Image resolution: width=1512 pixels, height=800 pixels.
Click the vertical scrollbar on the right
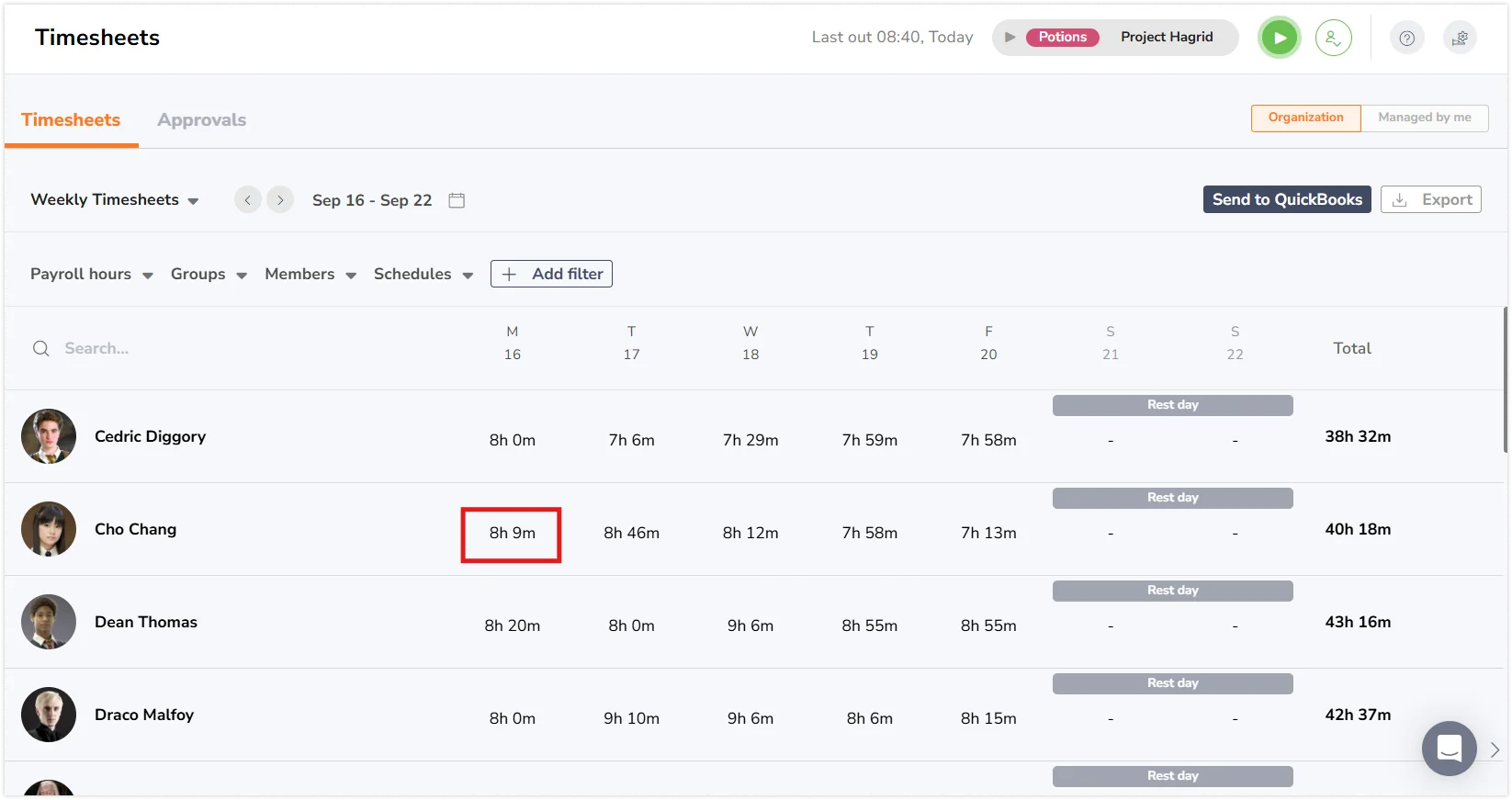(1505, 380)
